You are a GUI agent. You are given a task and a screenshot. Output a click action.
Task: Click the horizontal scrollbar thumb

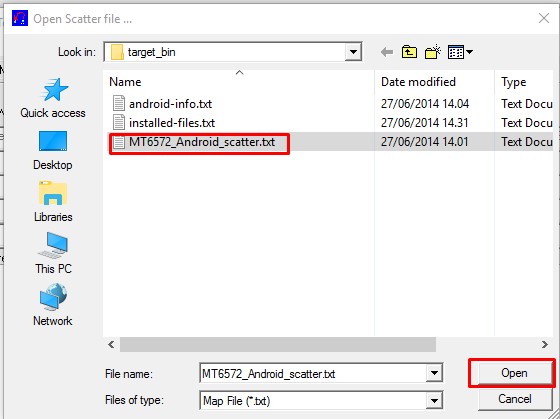coord(278,344)
